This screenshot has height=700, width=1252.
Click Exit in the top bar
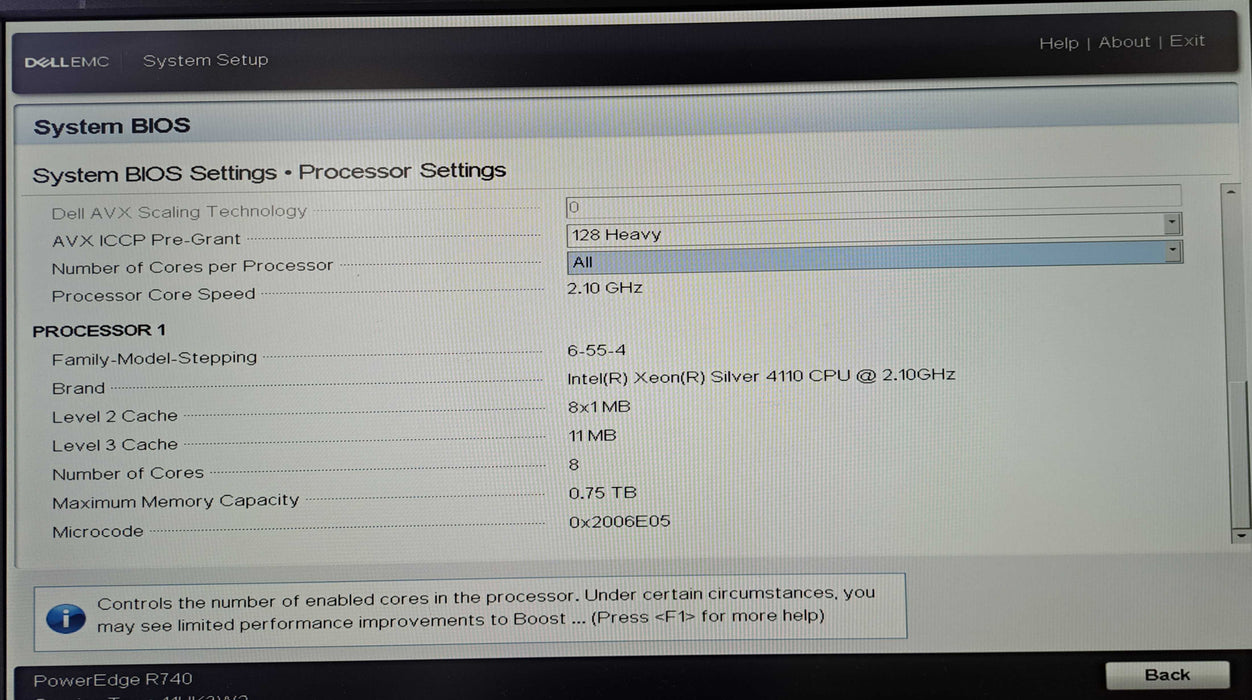[1187, 41]
